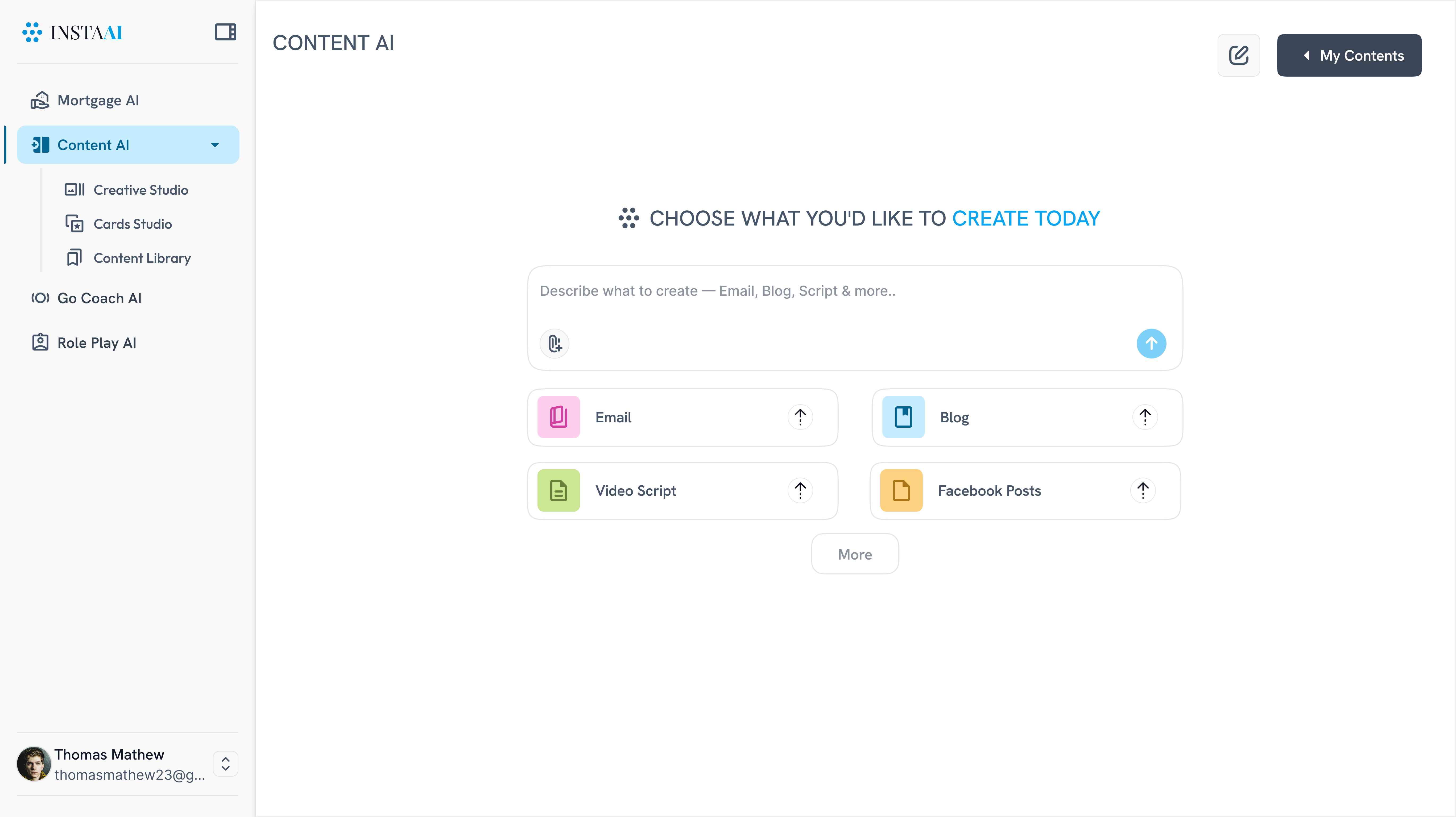Expand the user account switcher chevrons
1456x817 pixels.
point(226,764)
